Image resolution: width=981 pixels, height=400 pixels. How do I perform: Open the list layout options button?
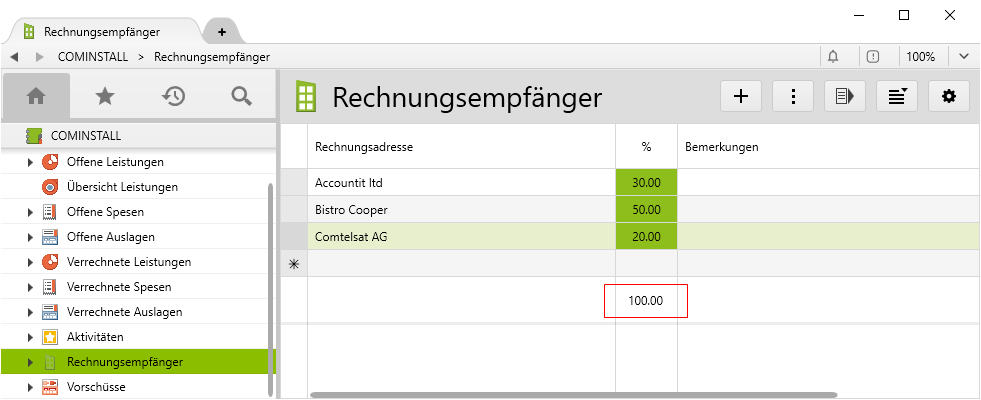897,96
